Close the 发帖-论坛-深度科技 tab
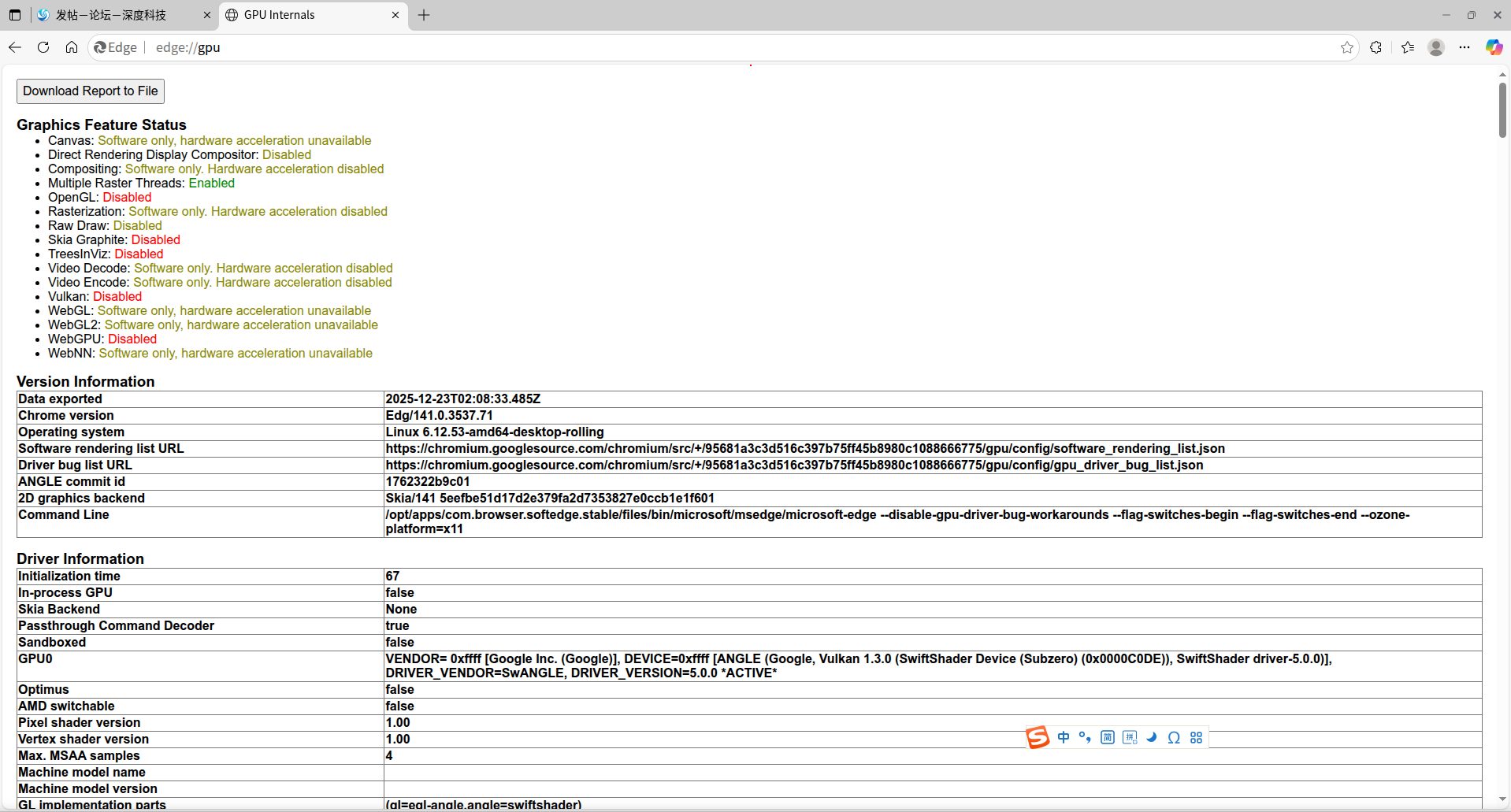Image resolution: width=1511 pixels, height=812 pixels. click(207, 15)
